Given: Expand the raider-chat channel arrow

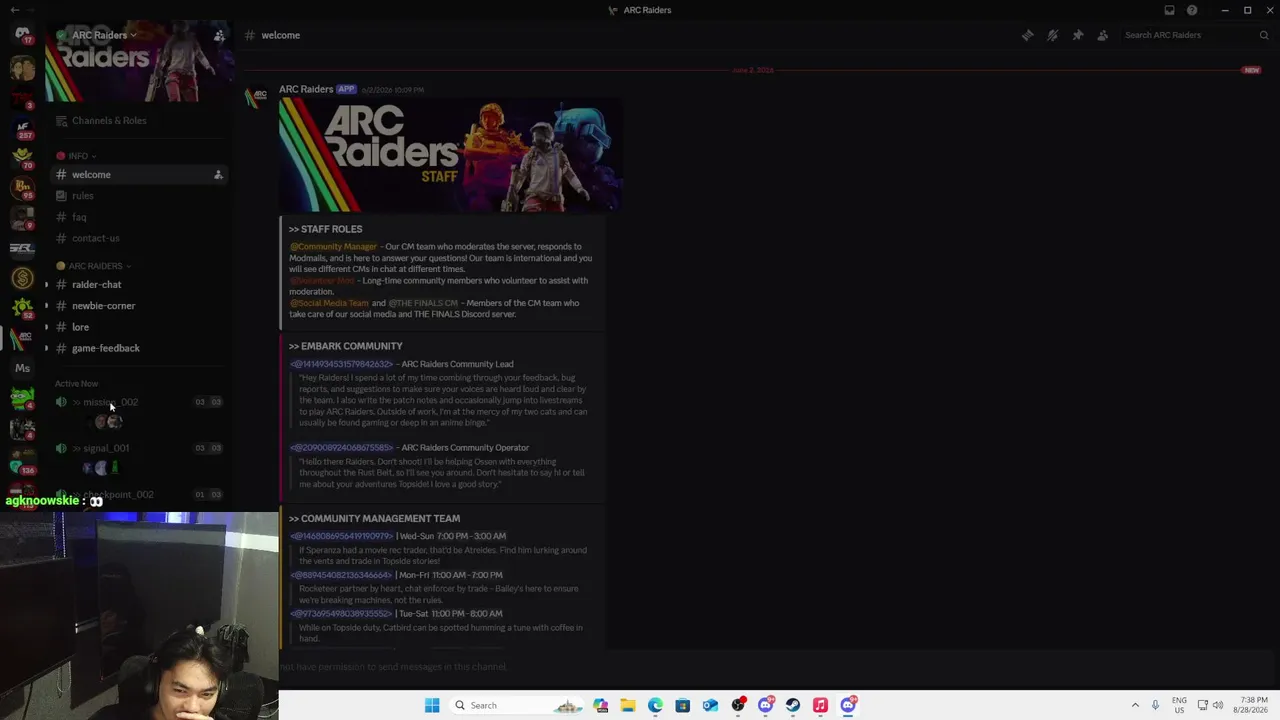Looking at the screenshot, I should [46, 285].
